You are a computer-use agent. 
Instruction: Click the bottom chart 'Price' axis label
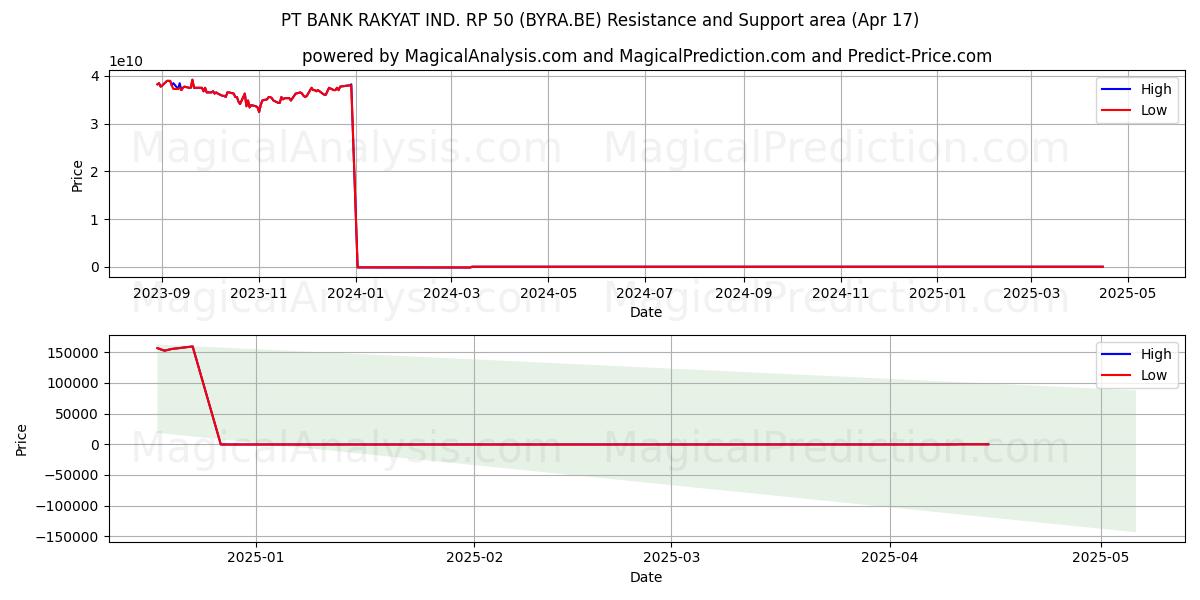click(x=22, y=439)
